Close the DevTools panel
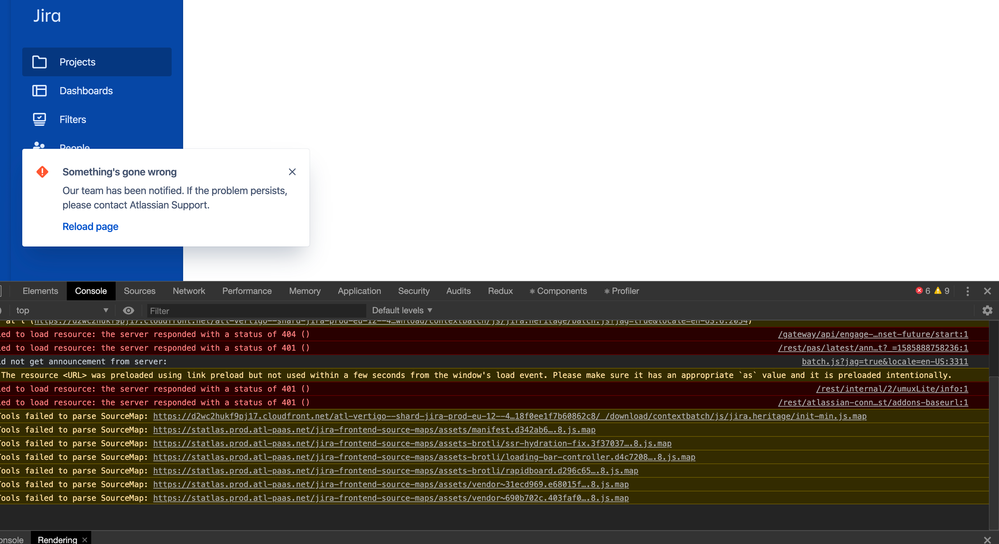The height and width of the screenshot is (544, 999). click(x=987, y=291)
